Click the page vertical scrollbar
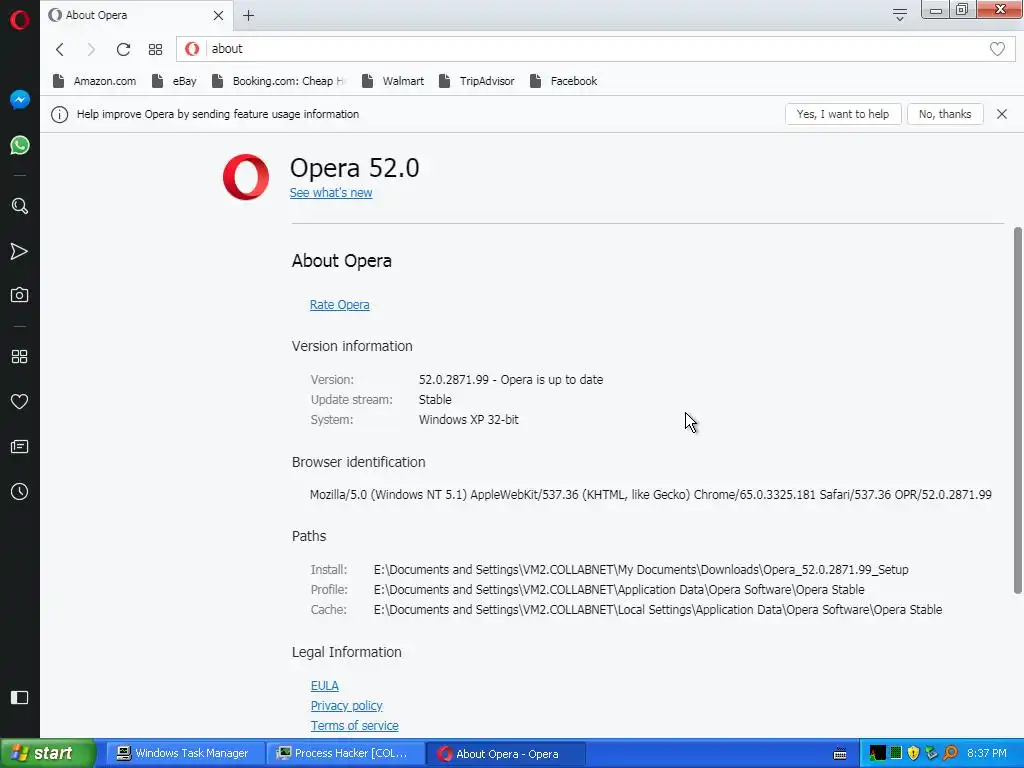The image size is (1024, 768). click(1017, 410)
